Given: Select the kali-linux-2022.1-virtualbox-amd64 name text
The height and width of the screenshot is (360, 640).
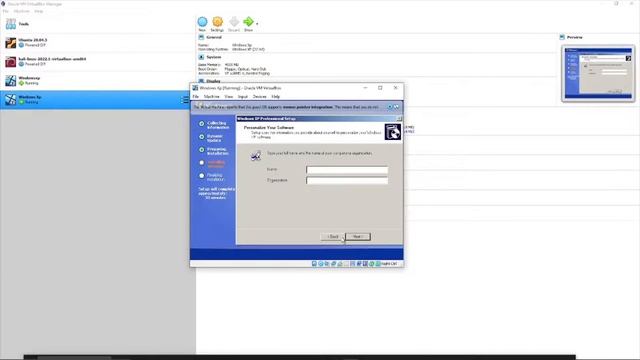Looking at the screenshot, I should coord(52,59).
